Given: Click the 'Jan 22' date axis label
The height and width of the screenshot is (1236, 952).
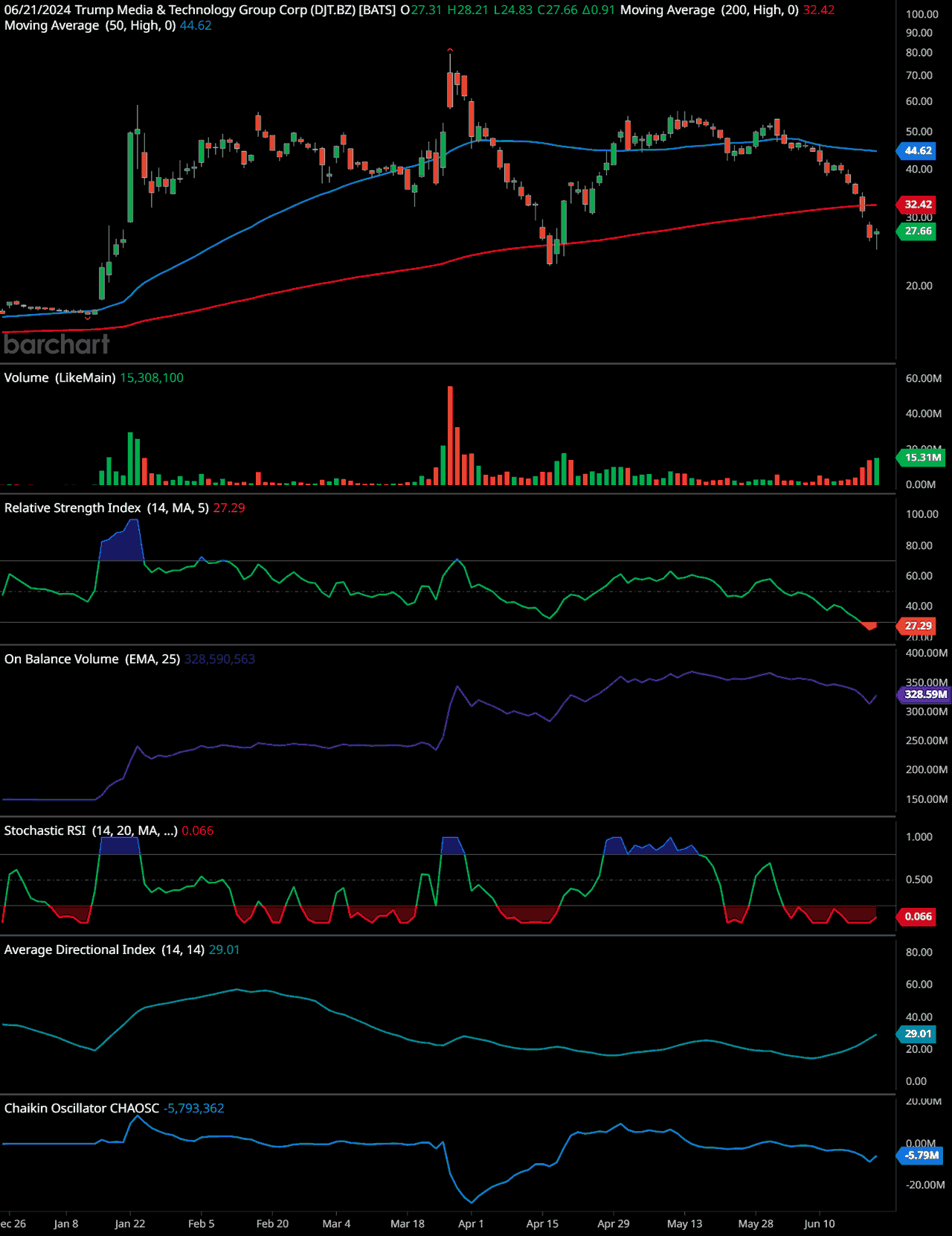Looking at the screenshot, I should (130, 1223).
